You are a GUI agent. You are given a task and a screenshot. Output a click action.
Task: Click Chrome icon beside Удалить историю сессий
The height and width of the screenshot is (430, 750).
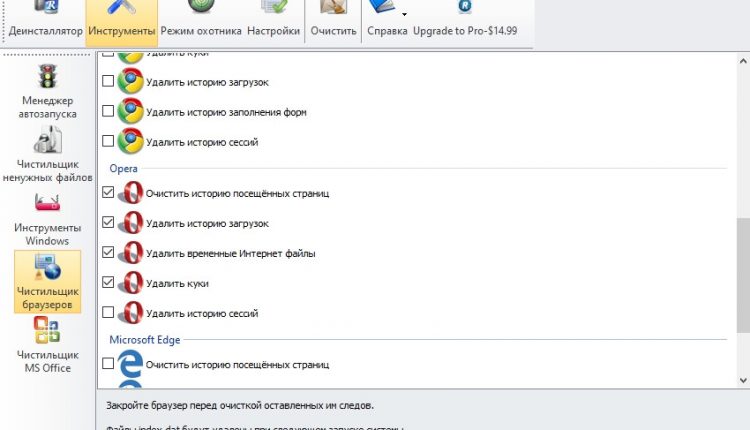pyautogui.click(x=130, y=141)
